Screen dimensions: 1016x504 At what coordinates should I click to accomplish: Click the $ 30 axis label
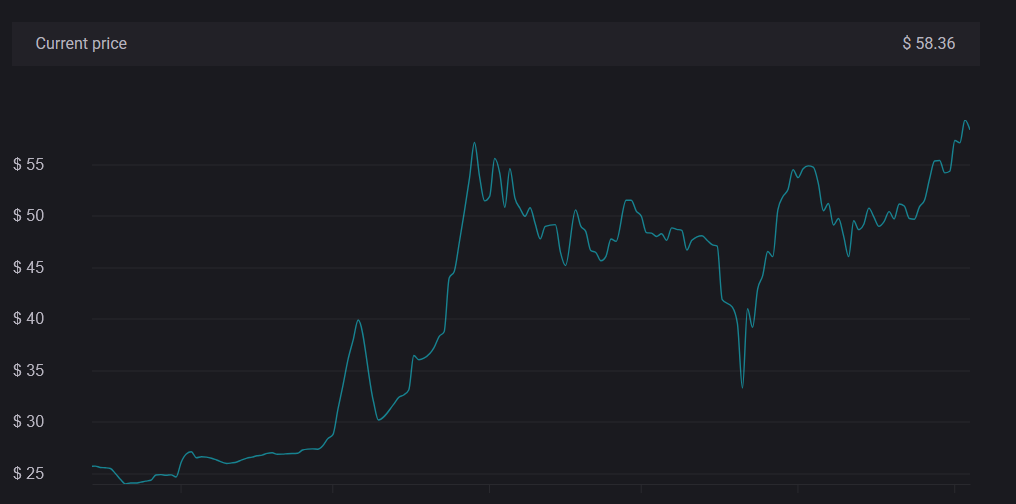pyautogui.click(x=29, y=422)
